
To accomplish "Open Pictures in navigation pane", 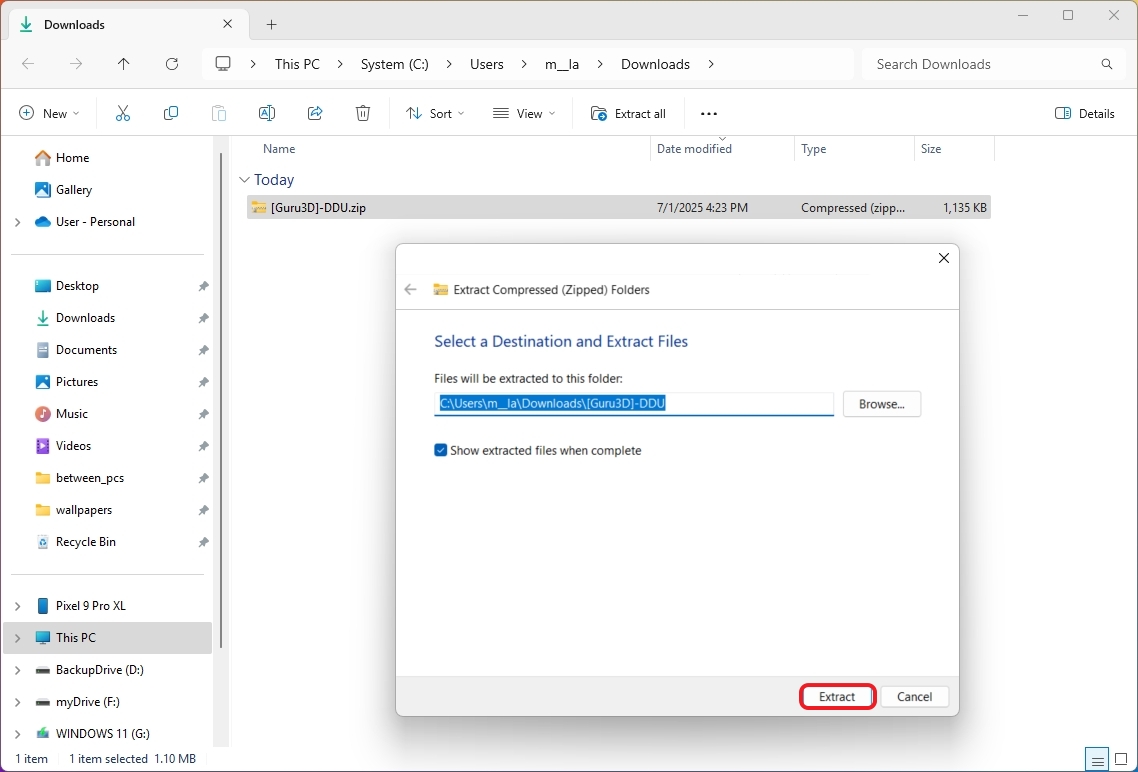I will [x=77, y=382].
